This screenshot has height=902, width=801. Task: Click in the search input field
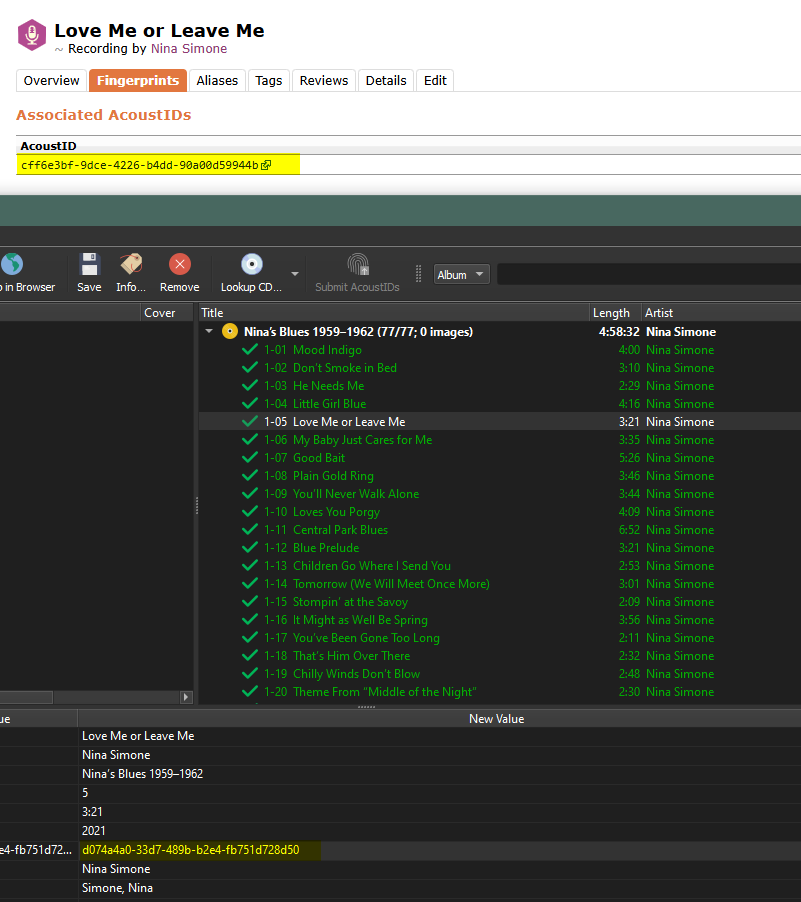648,274
